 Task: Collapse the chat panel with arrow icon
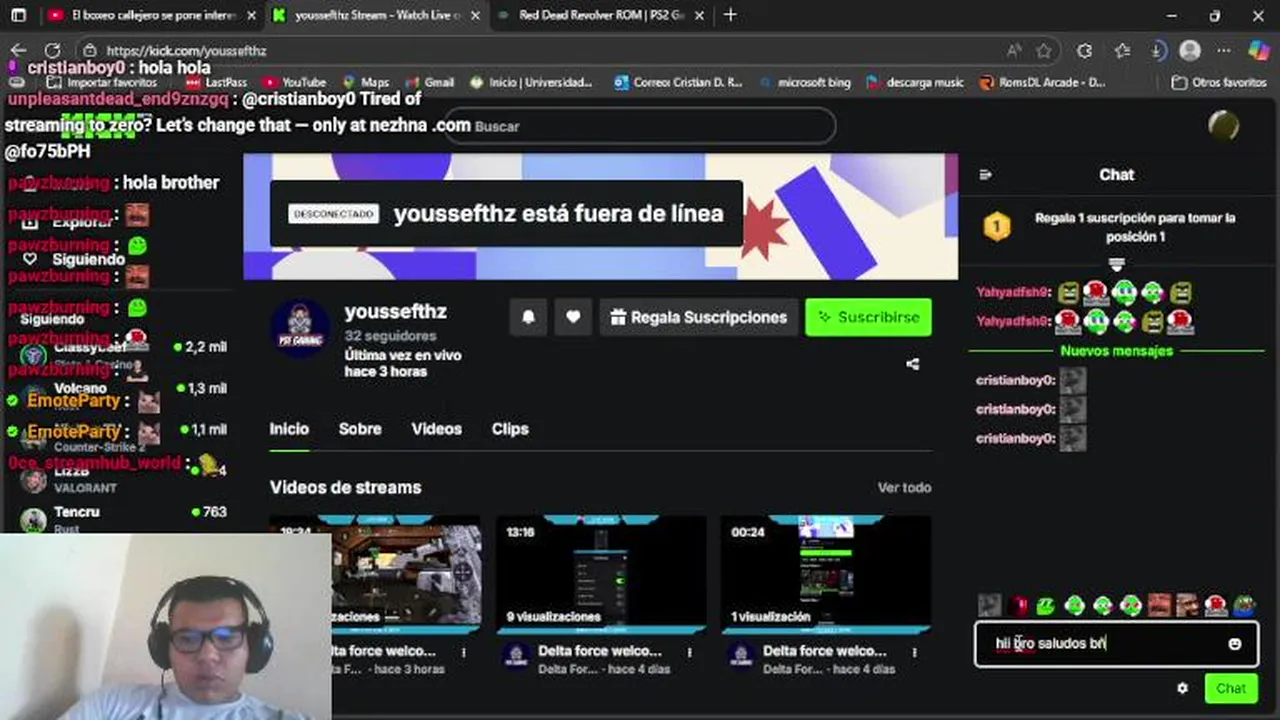tap(986, 174)
